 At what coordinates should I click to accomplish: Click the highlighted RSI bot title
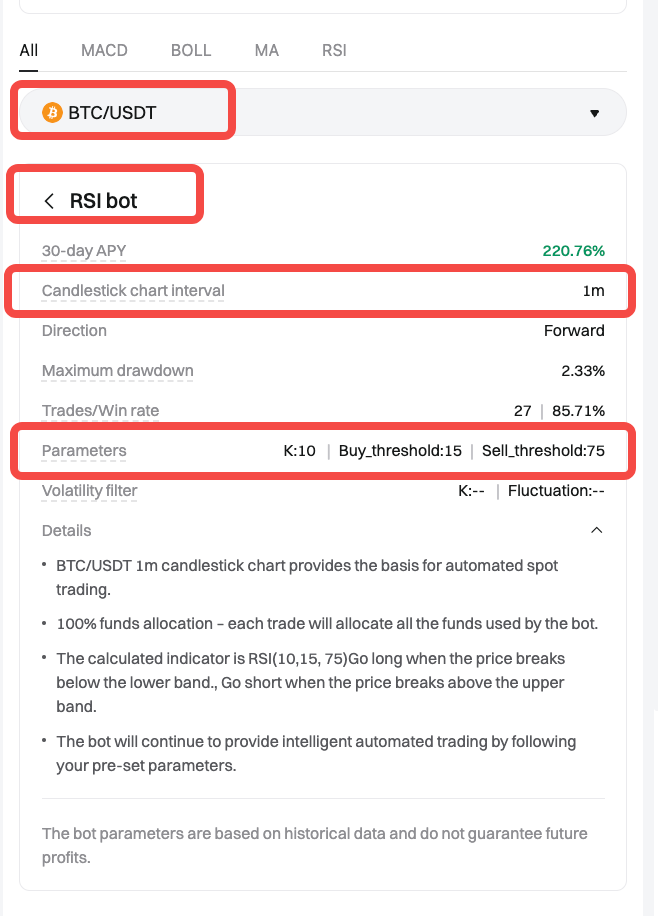(105, 200)
